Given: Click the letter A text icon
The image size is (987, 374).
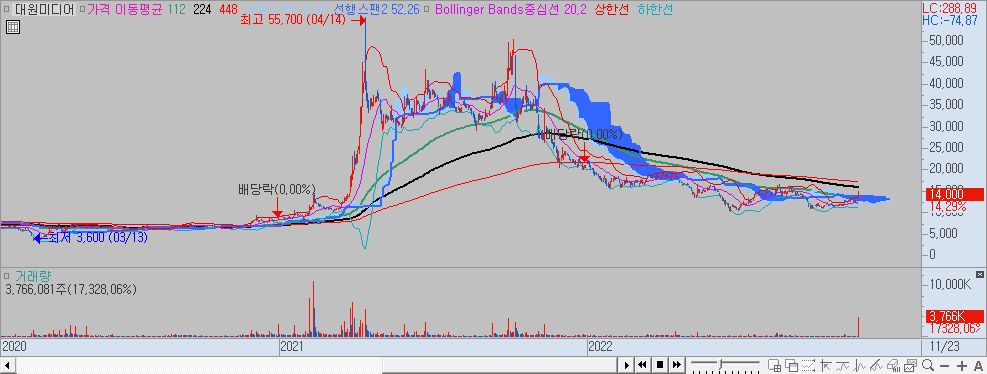Looking at the screenshot, I should 978,366.
